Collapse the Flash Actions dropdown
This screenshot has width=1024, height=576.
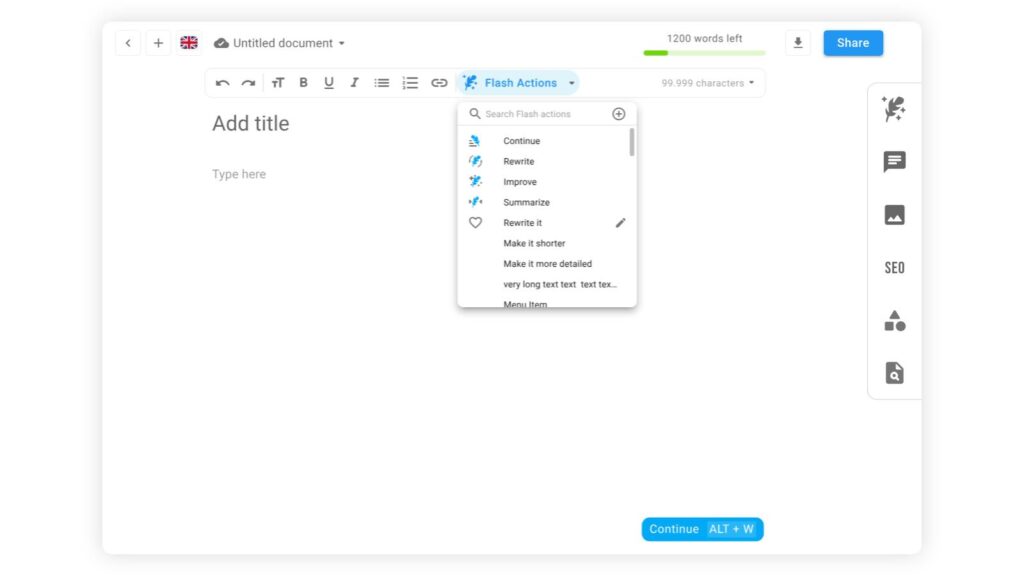point(571,83)
